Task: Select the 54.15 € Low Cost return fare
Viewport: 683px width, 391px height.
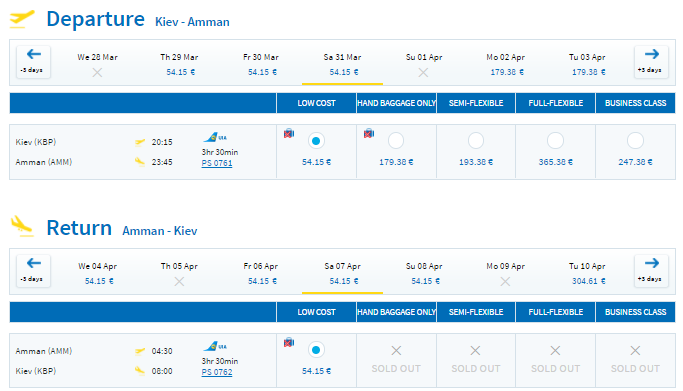Action: point(316,350)
